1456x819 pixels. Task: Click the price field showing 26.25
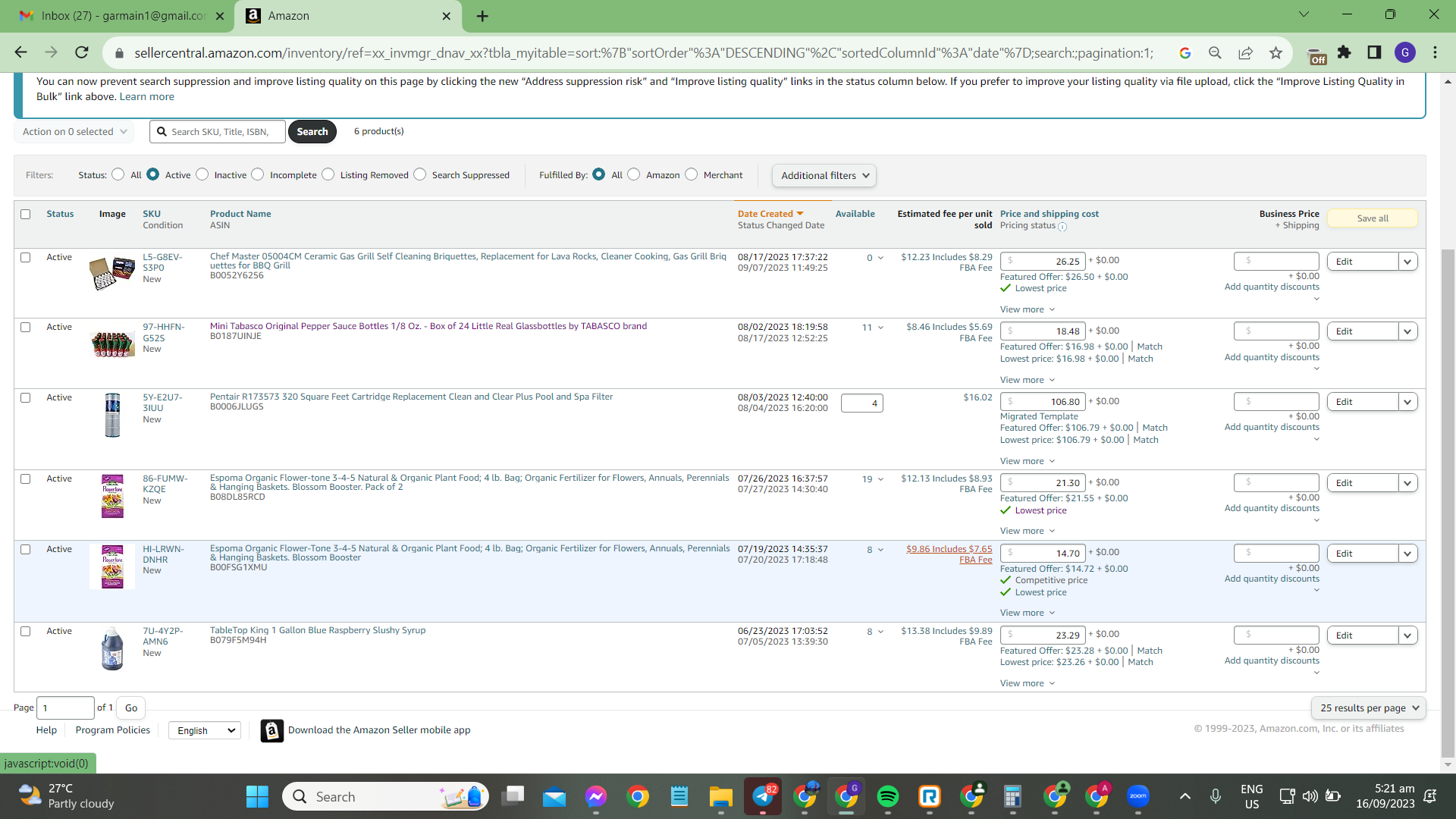pyautogui.click(x=1043, y=262)
